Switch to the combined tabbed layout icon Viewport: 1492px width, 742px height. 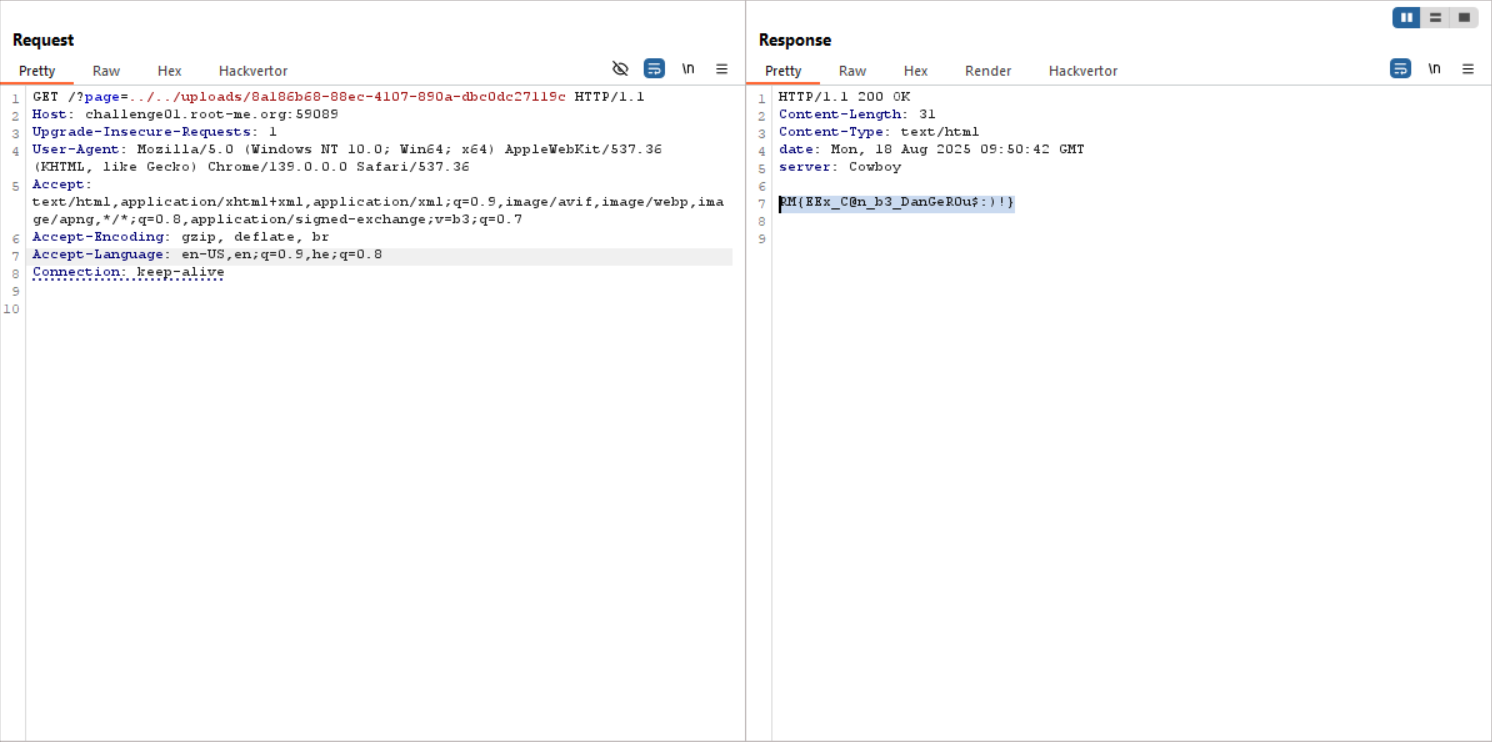pyautogui.click(x=1464, y=17)
